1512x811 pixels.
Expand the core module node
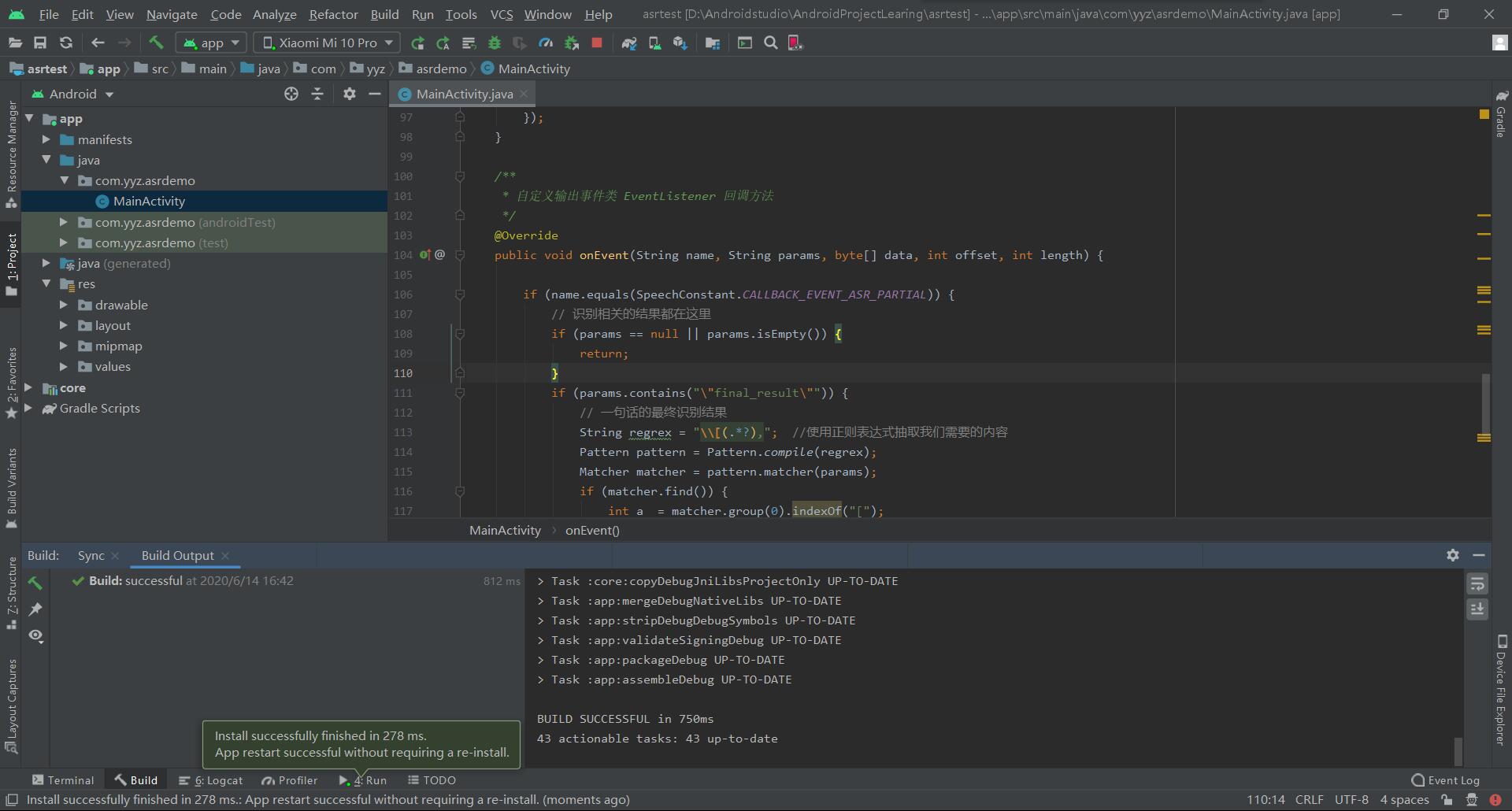tap(29, 387)
